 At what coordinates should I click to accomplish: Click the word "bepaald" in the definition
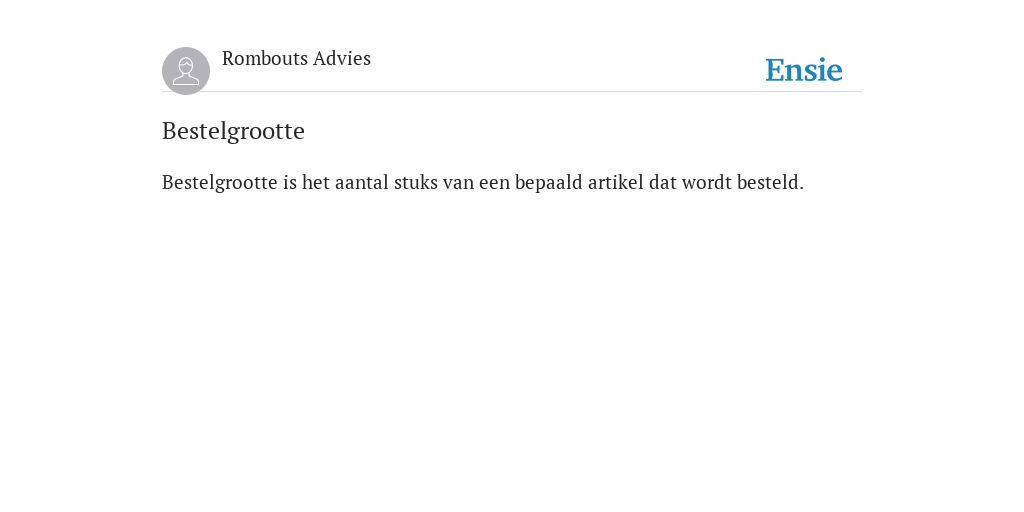click(x=549, y=183)
